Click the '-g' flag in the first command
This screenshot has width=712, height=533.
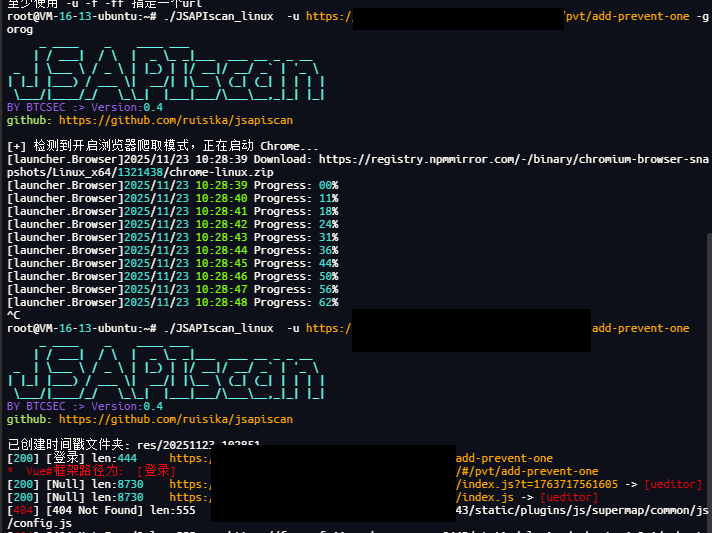click(x=702, y=16)
